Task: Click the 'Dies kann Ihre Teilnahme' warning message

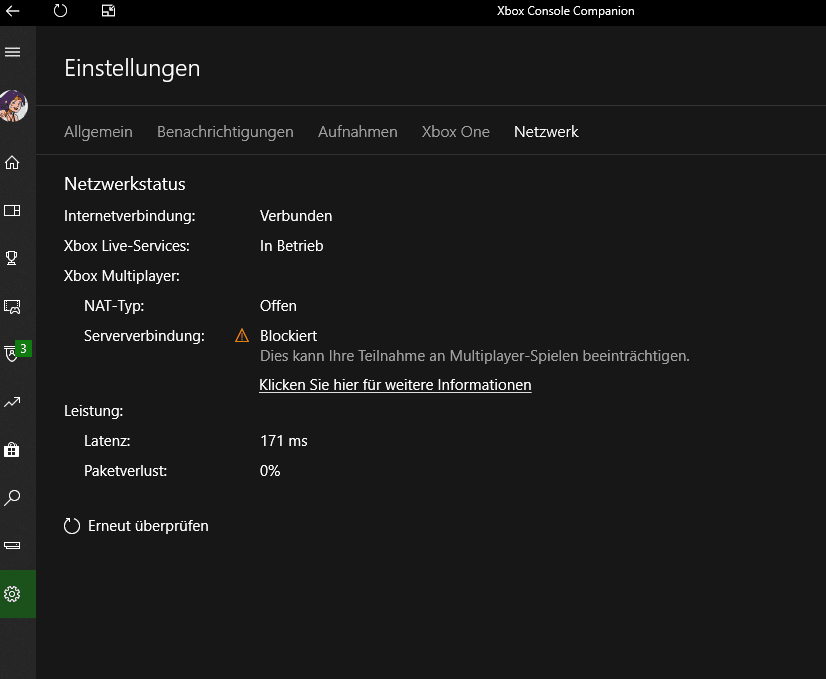Action: [475, 356]
